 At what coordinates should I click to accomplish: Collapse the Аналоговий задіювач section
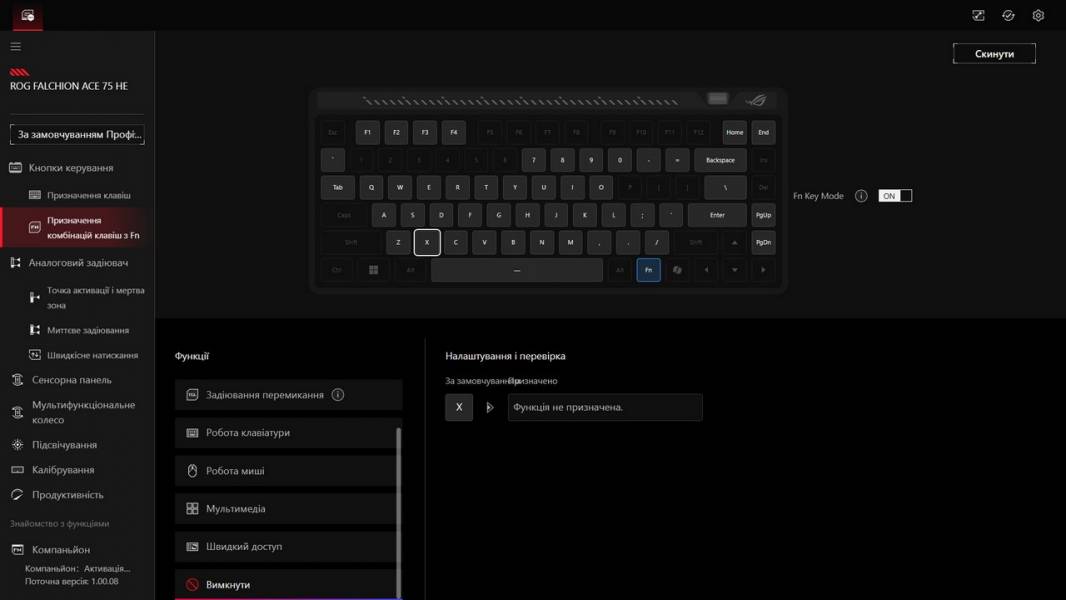coord(78,263)
